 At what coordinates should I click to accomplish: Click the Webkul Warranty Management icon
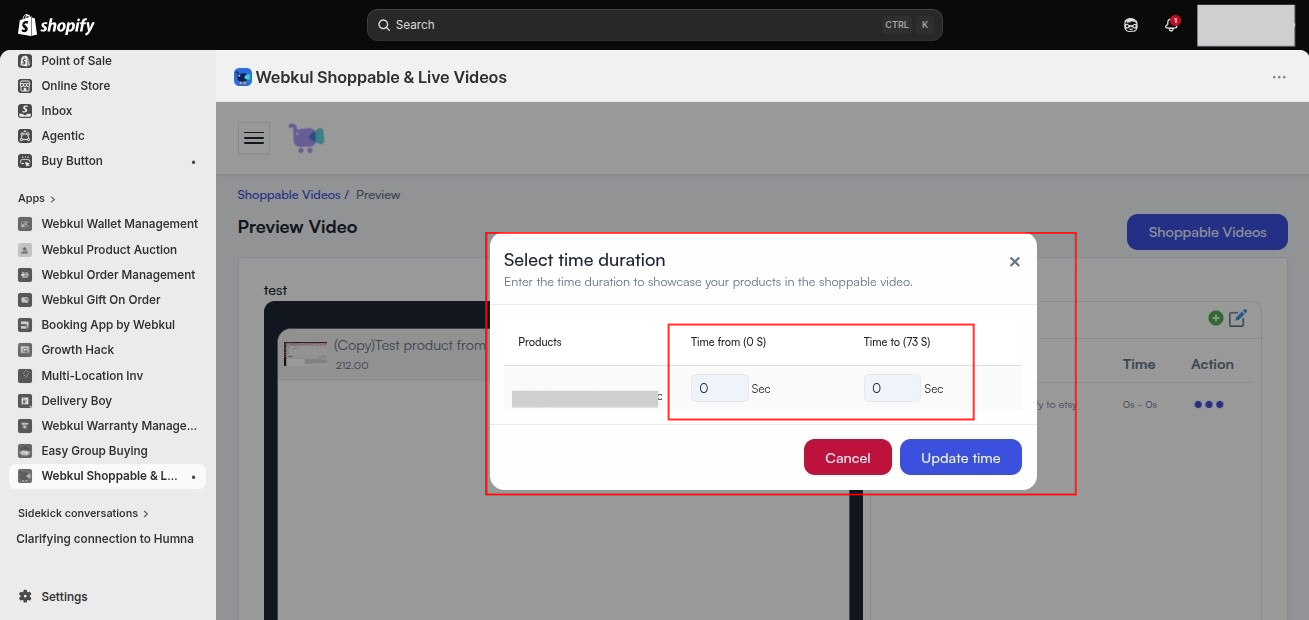click(x=25, y=426)
